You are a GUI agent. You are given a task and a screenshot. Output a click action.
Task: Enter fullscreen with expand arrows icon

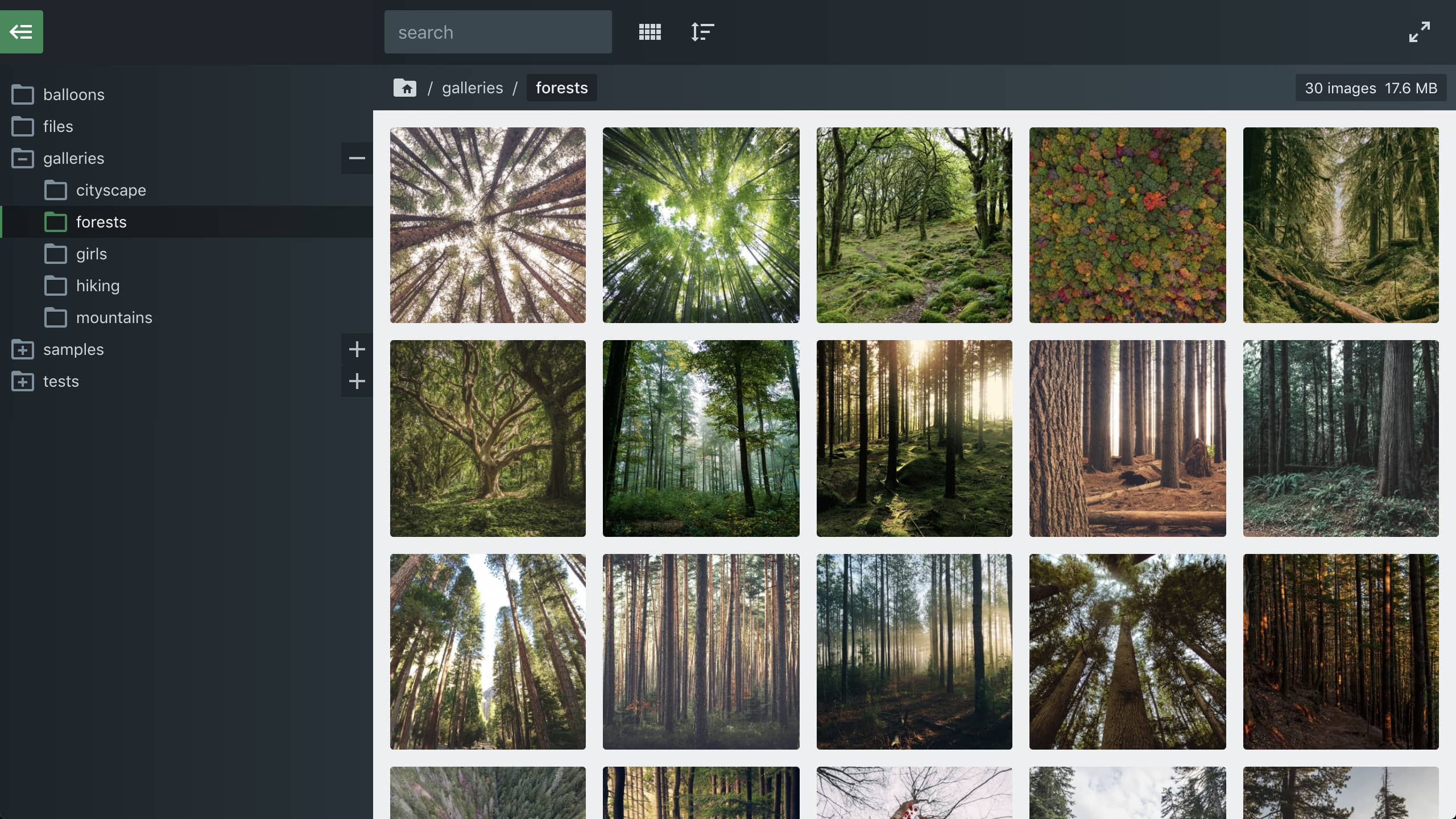tap(1419, 32)
